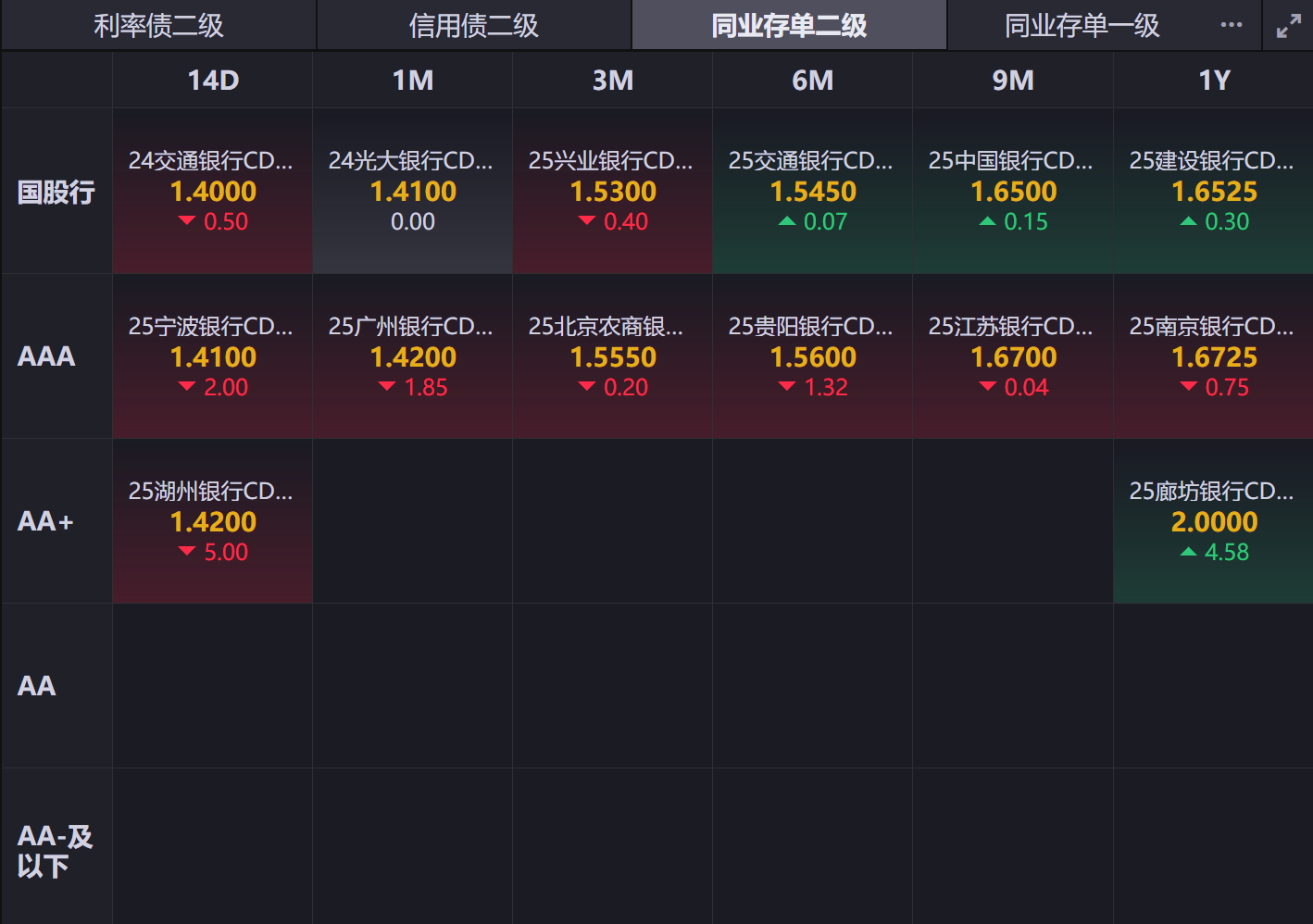Image resolution: width=1313 pixels, height=924 pixels.
Task: Switch to 利率债二级 tab
Action: click(158, 25)
